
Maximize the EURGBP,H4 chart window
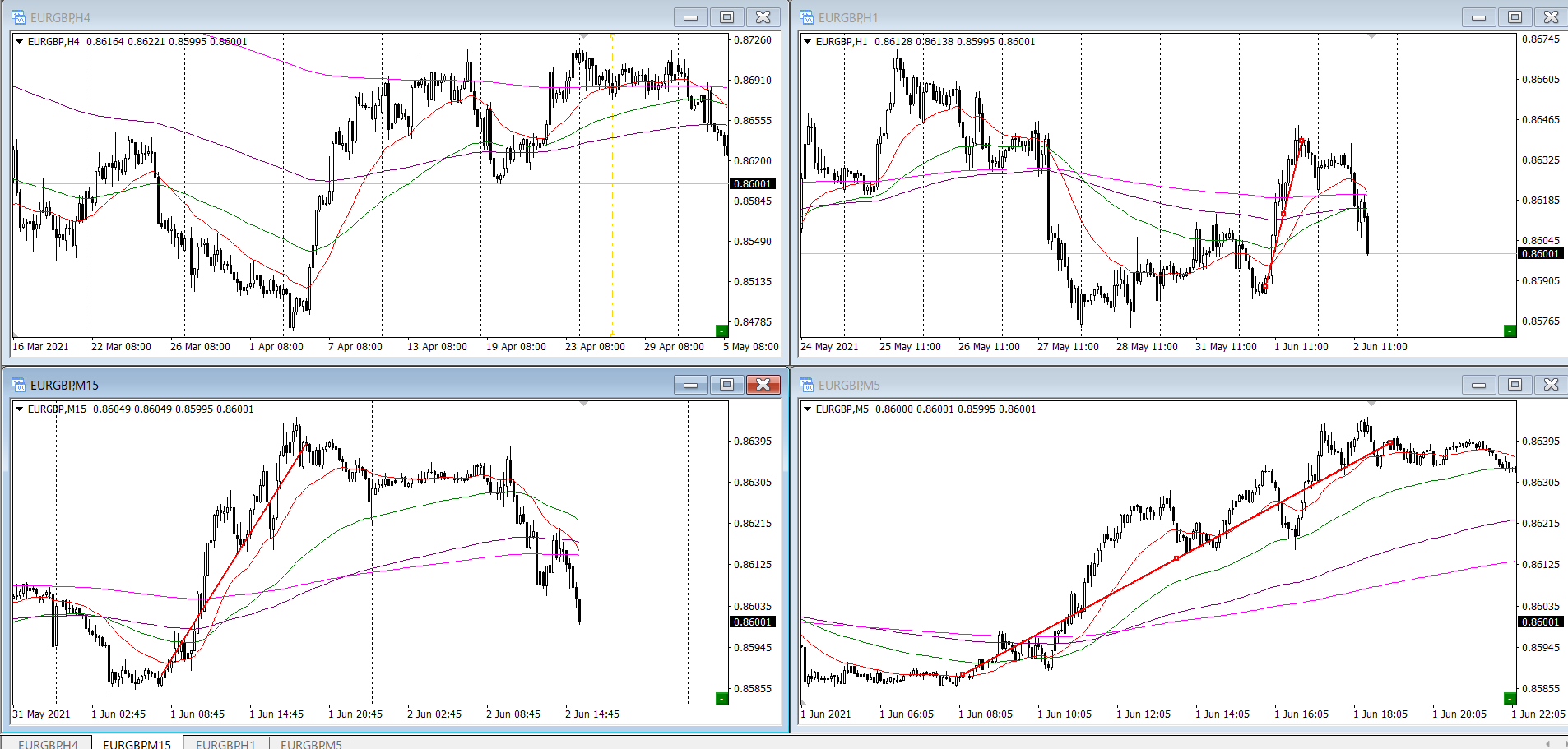point(727,17)
